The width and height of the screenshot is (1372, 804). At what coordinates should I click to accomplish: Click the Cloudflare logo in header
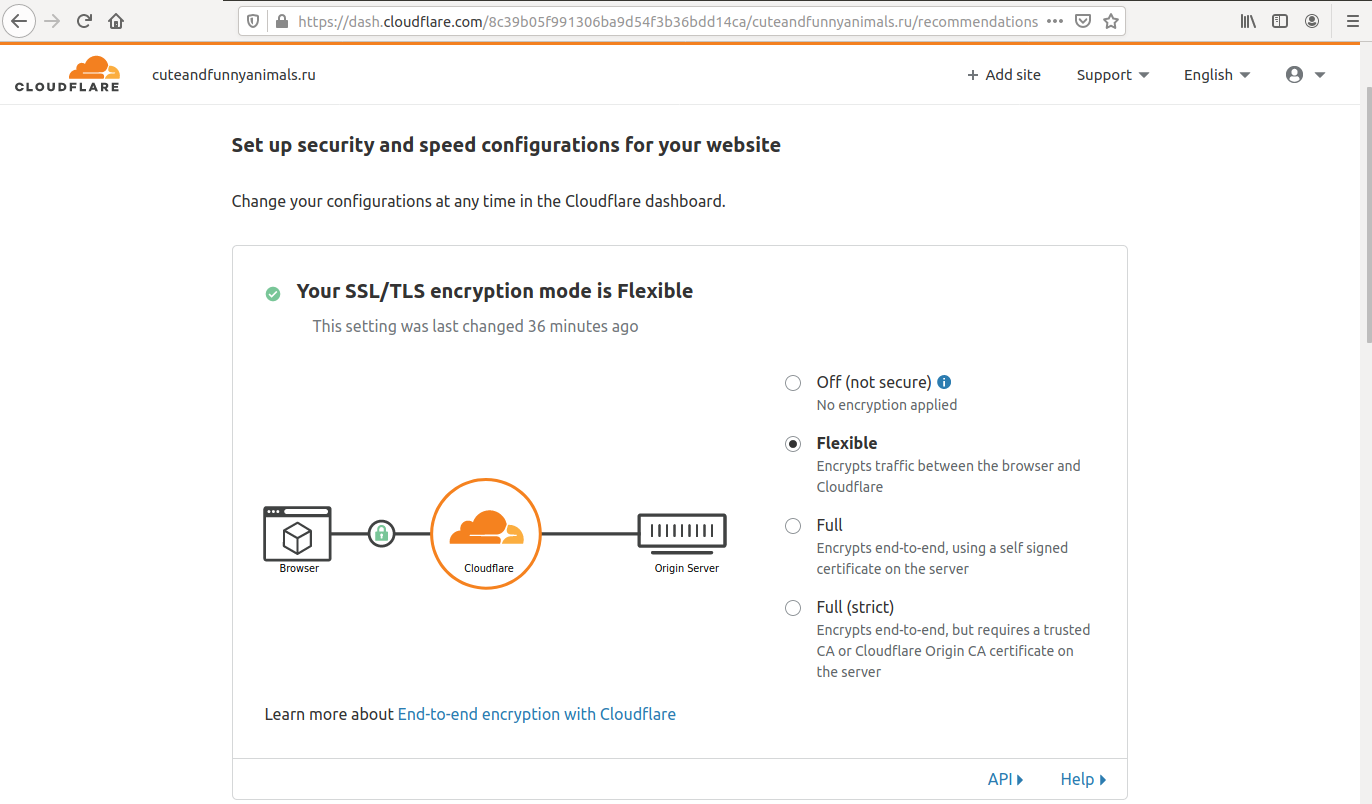pyautogui.click(x=67, y=75)
